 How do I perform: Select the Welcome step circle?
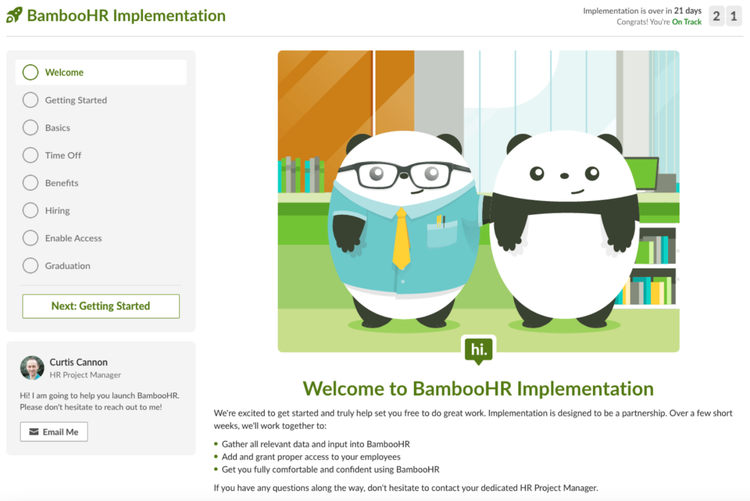click(30, 72)
